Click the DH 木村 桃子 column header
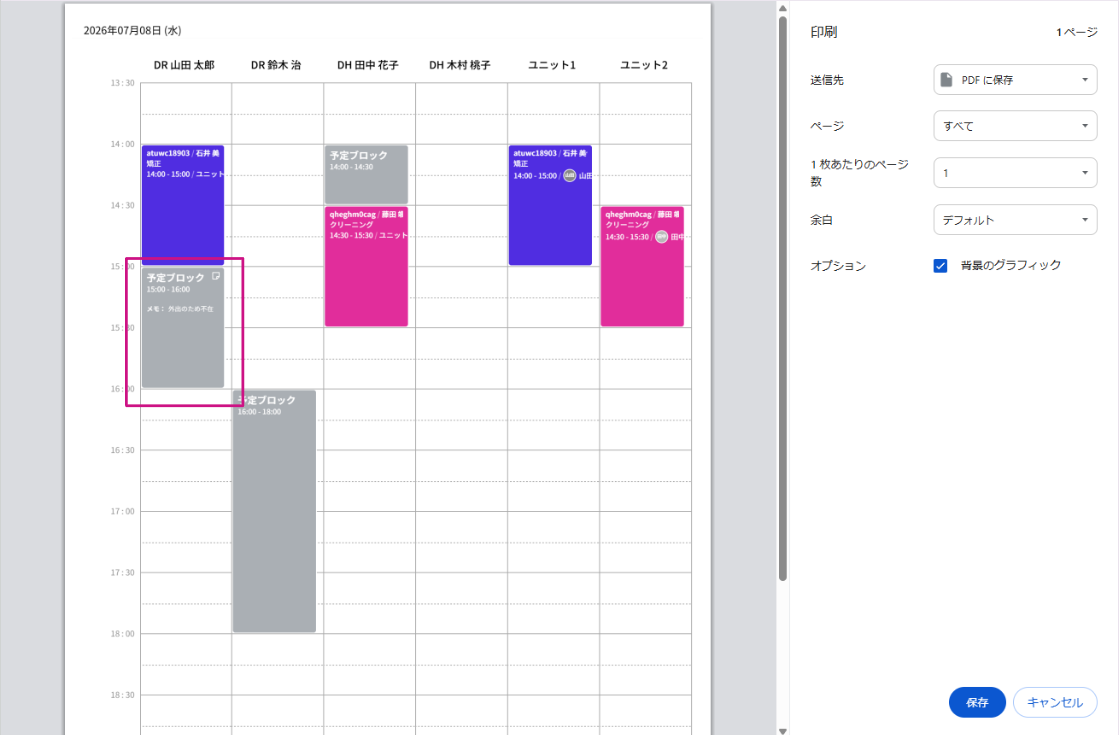This screenshot has height=735, width=1119. click(460, 65)
